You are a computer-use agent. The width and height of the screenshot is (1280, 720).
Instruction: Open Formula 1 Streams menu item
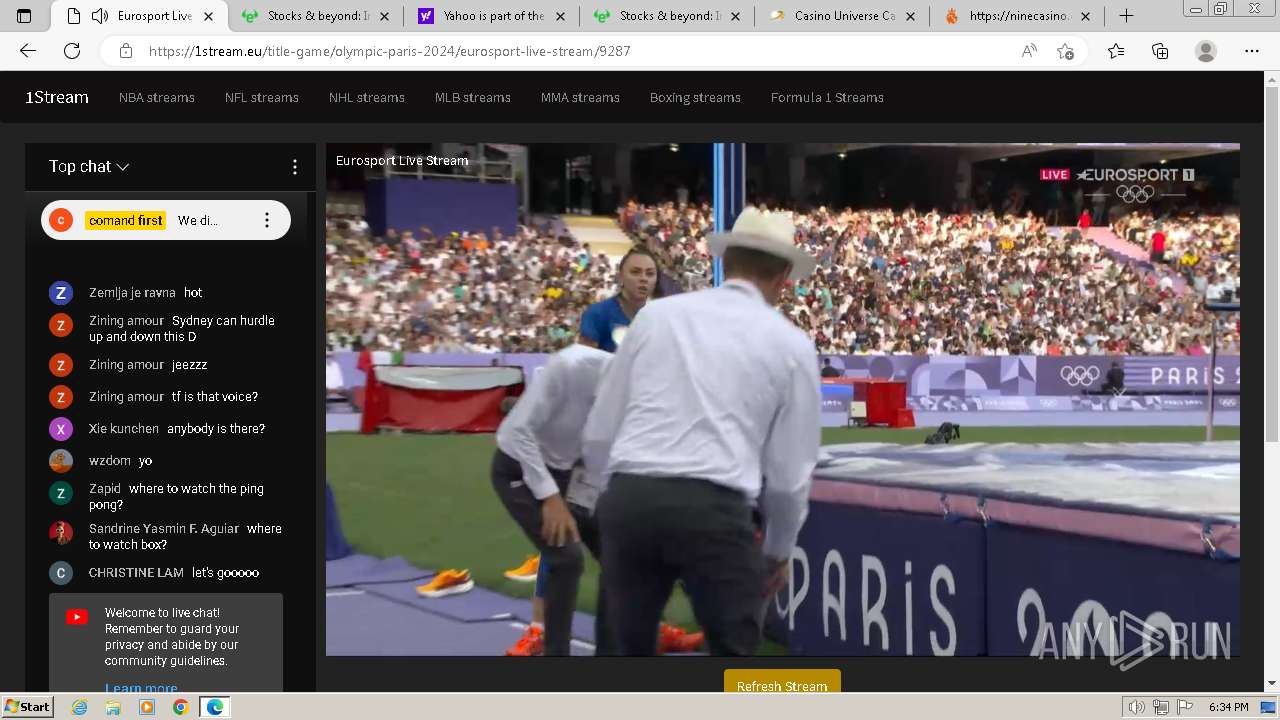827,97
